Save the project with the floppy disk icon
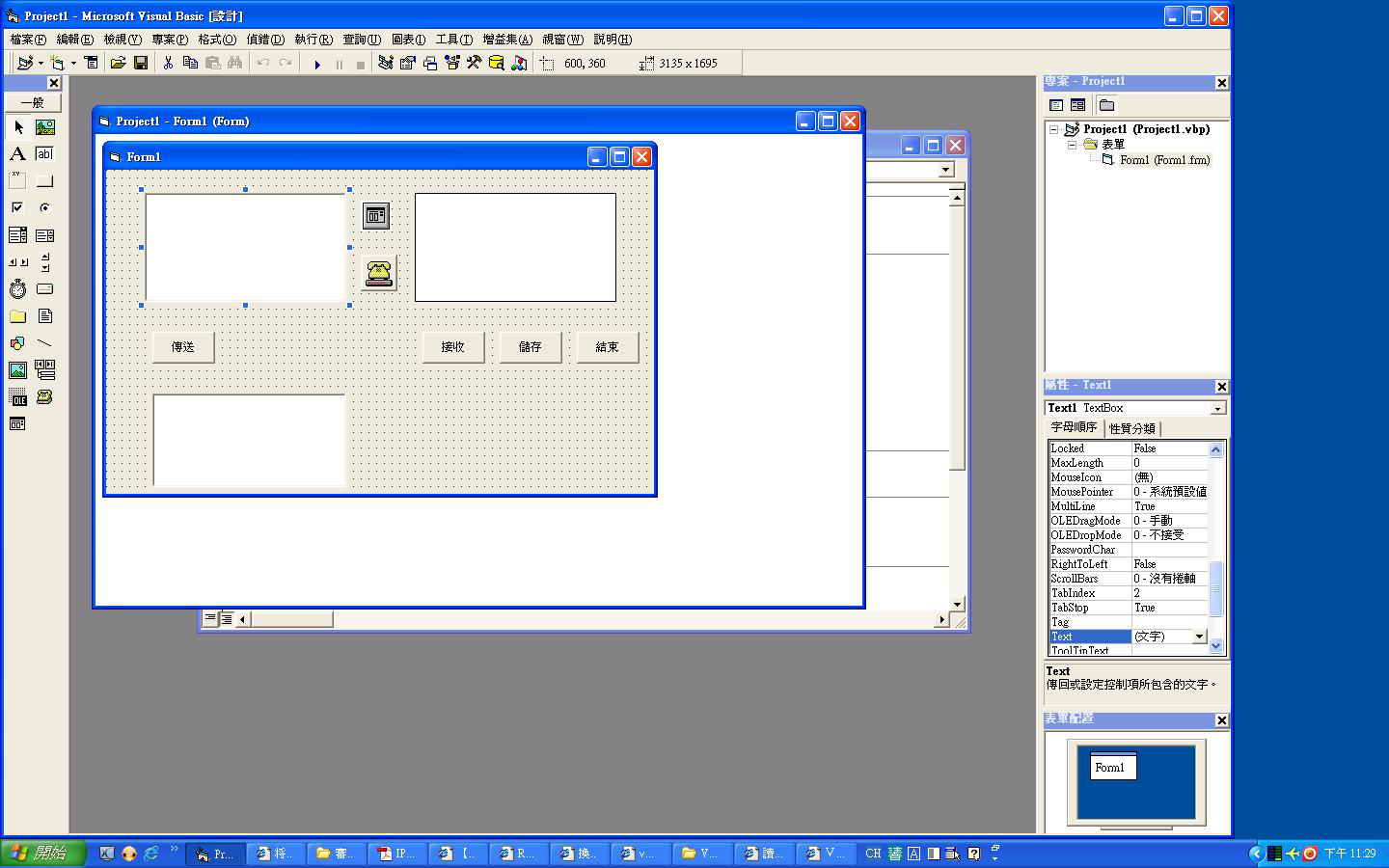The height and width of the screenshot is (868, 1389). coord(141,64)
